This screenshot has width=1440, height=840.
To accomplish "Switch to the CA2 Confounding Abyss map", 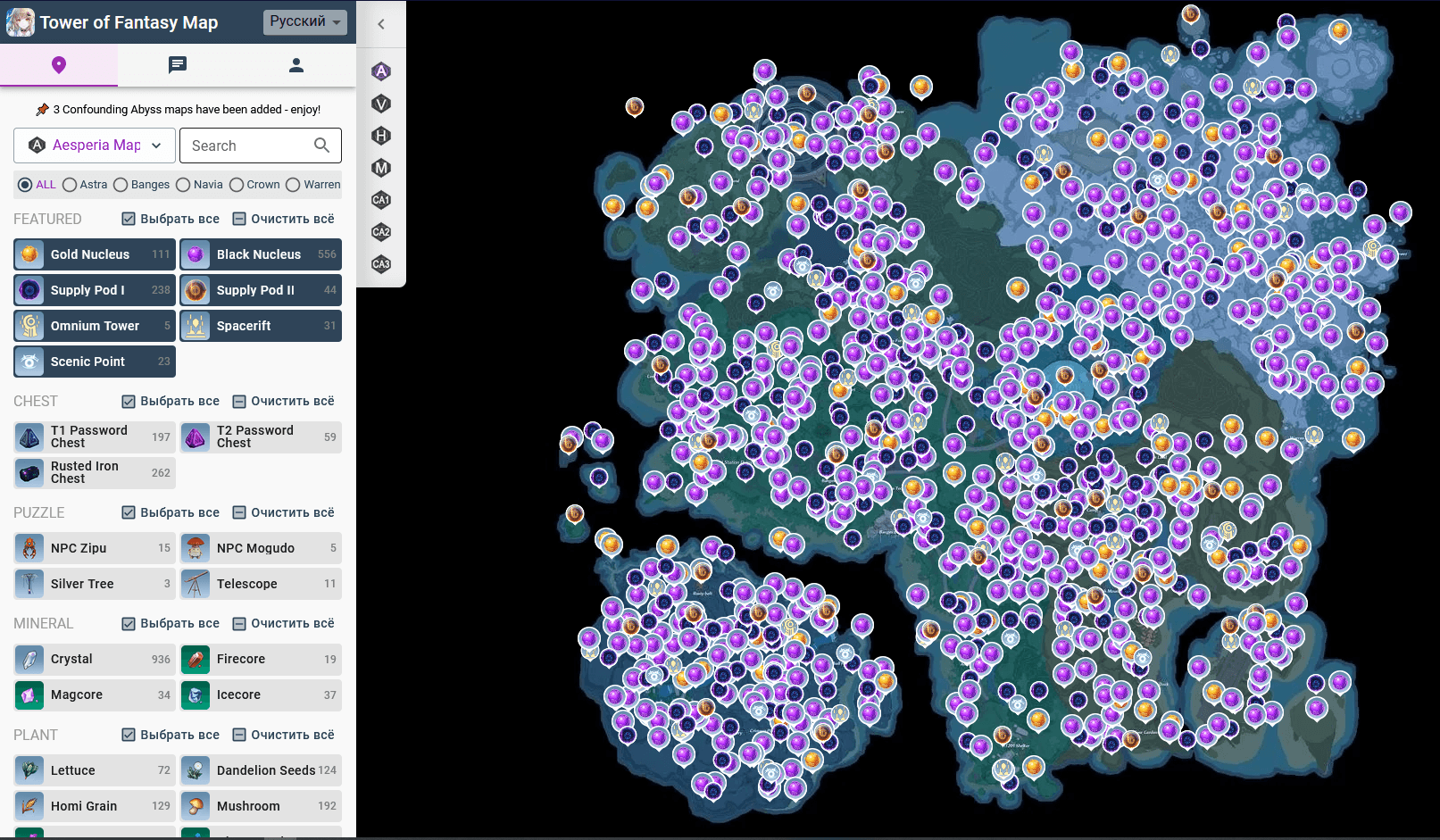I will point(381,232).
